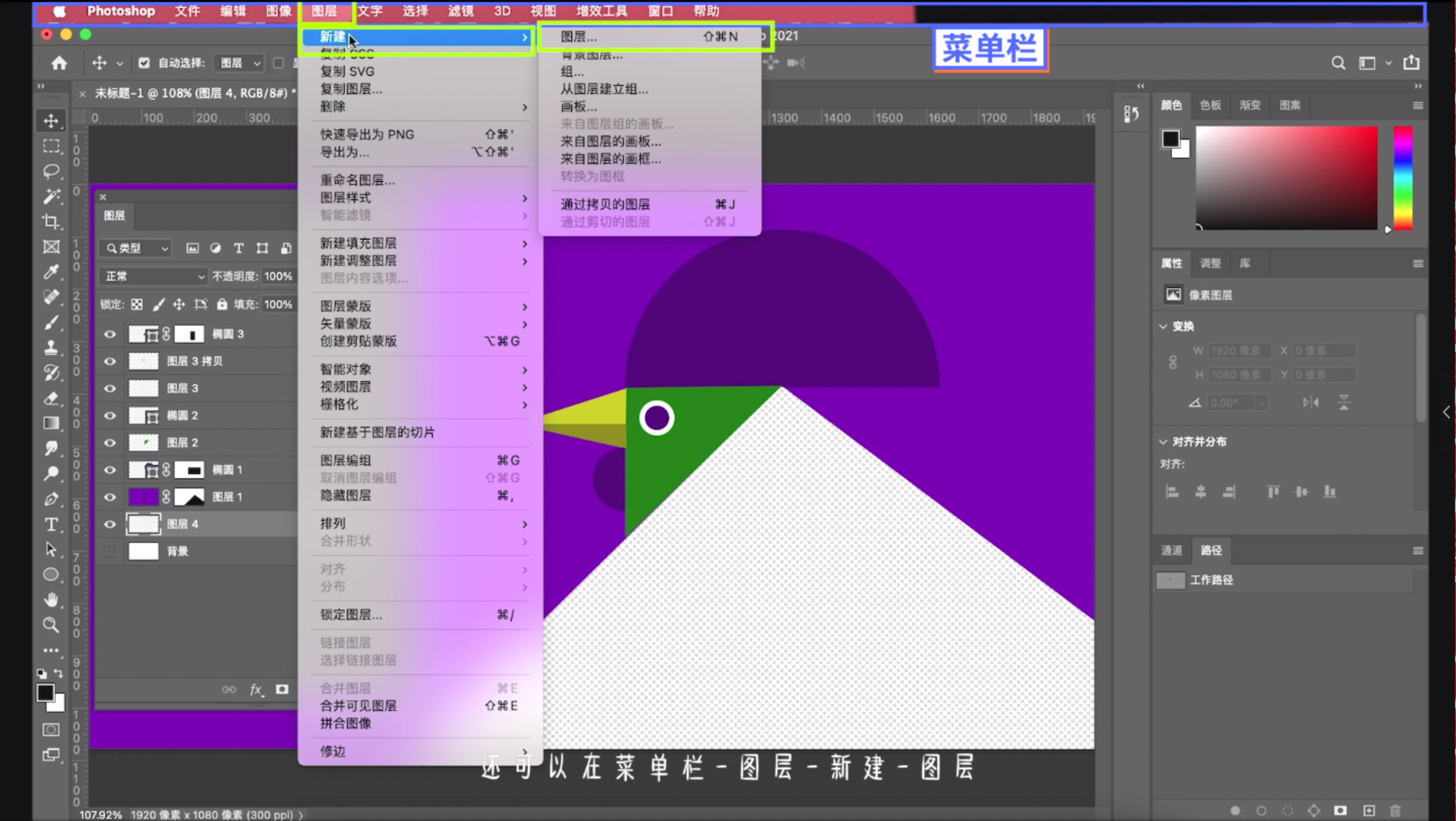Click the 不透明度 value field
Viewport: 1456px width, 821px height.
(x=278, y=276)
